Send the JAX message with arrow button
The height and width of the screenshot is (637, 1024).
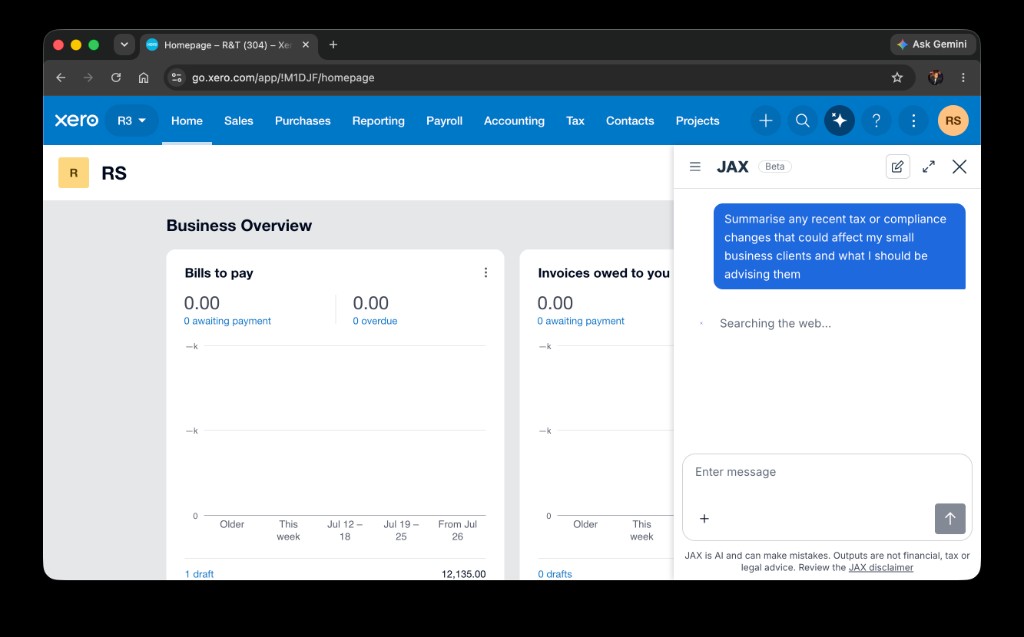(x=950, y=519)
